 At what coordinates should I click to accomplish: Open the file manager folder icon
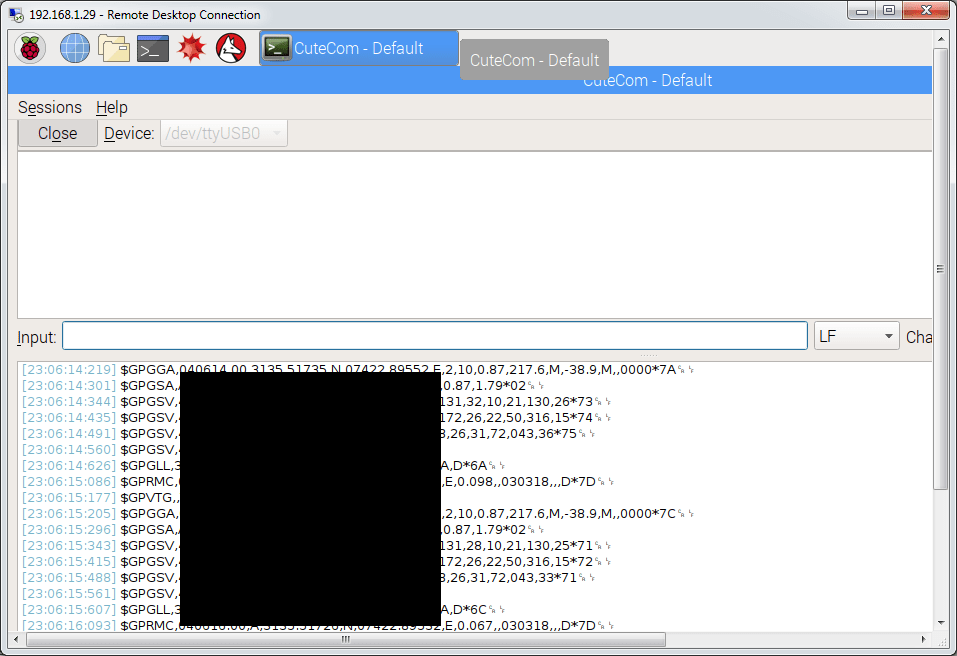coord(114,48)
